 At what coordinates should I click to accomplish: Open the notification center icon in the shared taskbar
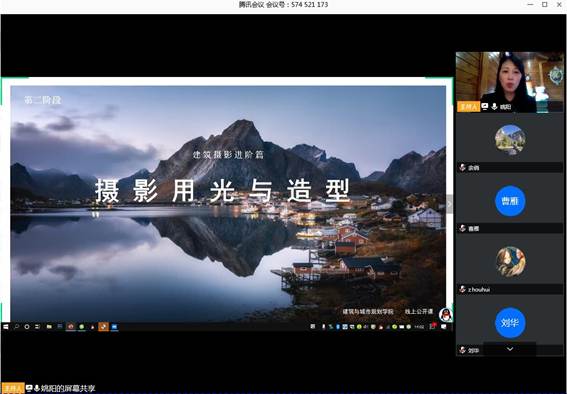(444, 326)
